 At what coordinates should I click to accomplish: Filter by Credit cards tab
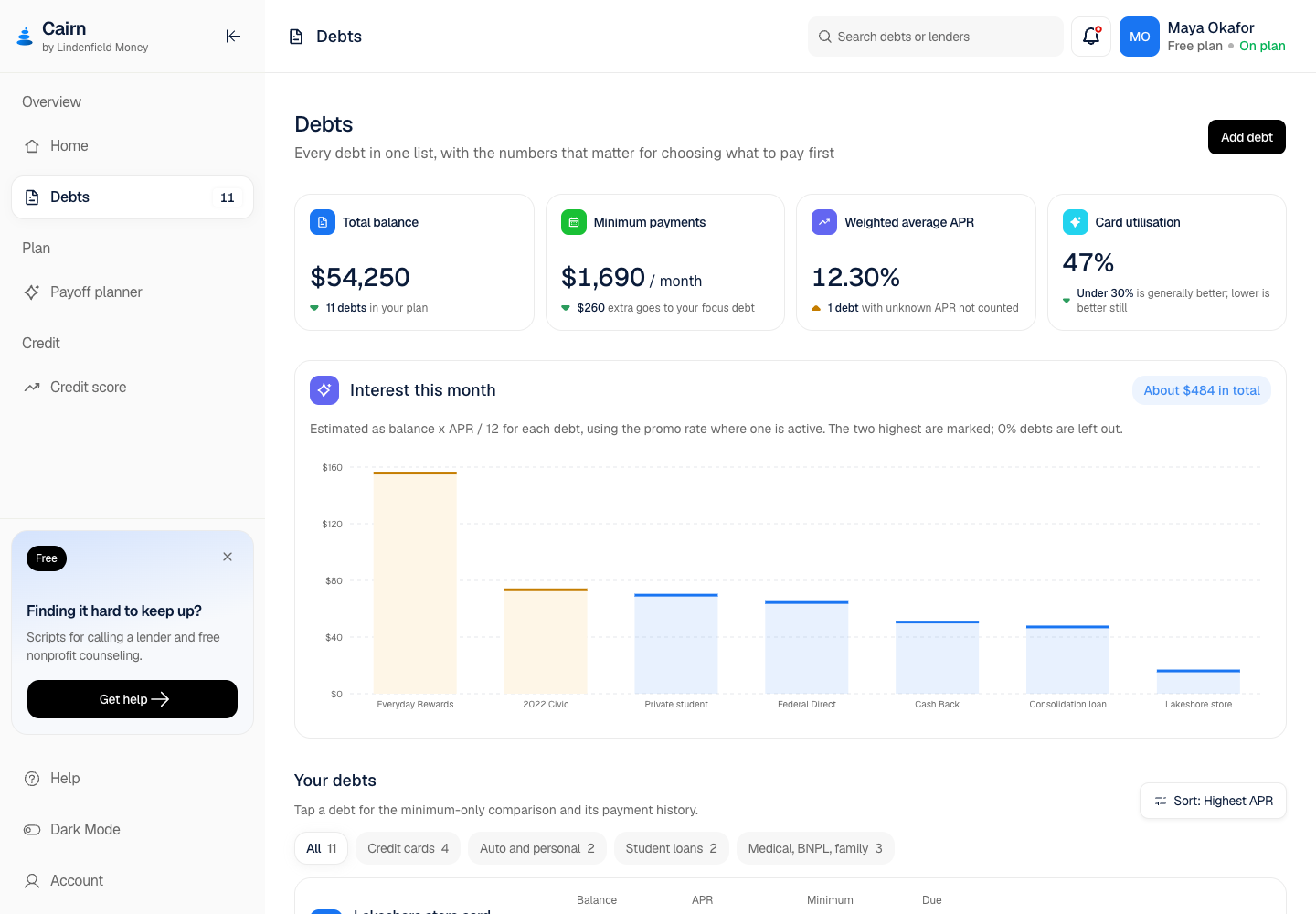408,848
